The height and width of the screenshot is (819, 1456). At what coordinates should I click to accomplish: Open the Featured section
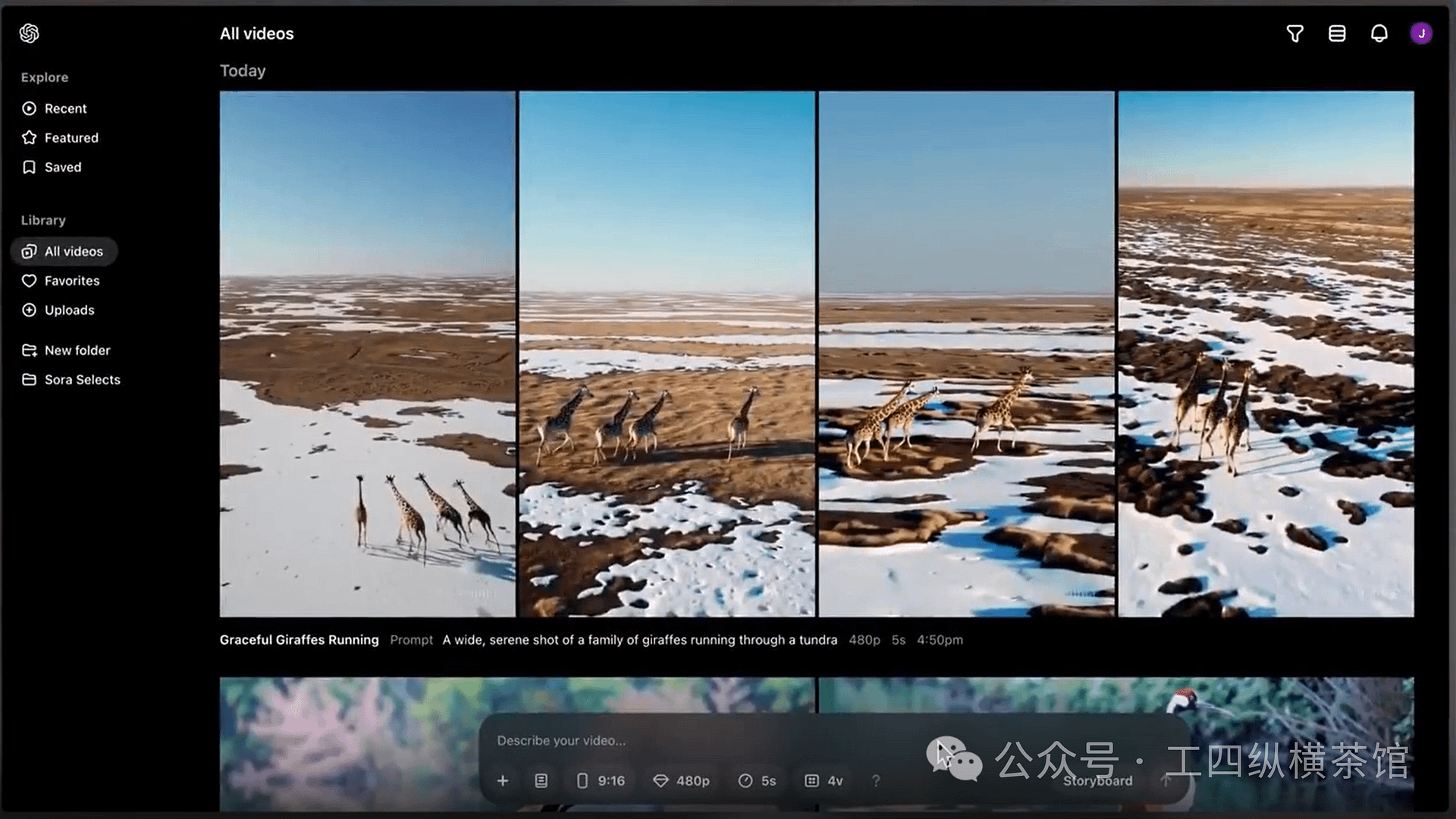[71, 138]
